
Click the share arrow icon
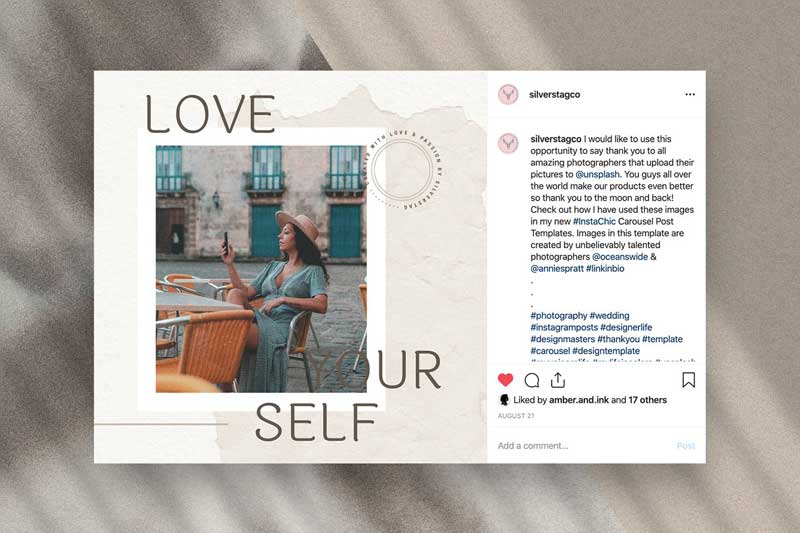[x=558, y=380]
